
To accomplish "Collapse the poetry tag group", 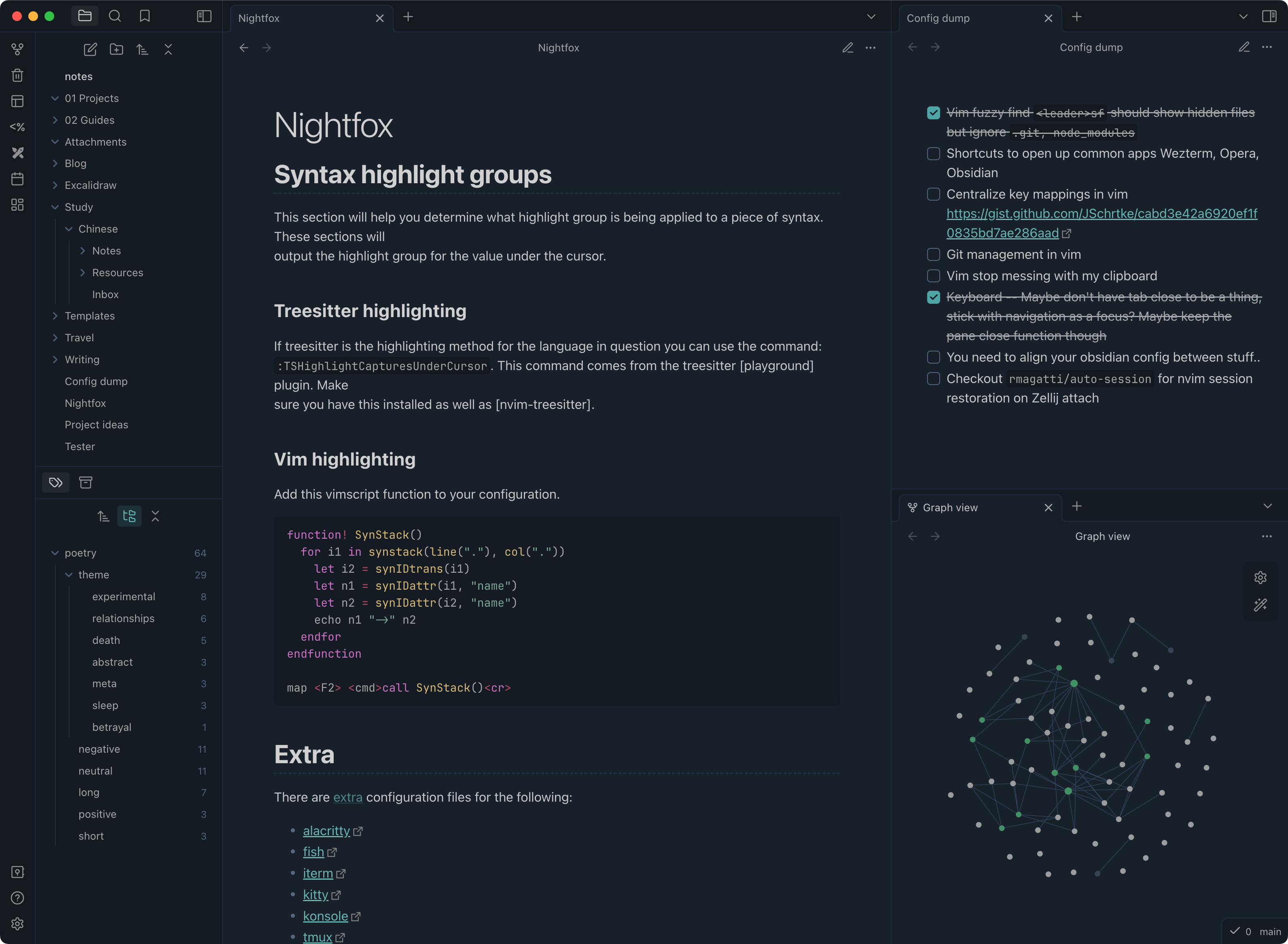I will pyautogui.click(x=55, y=552).
